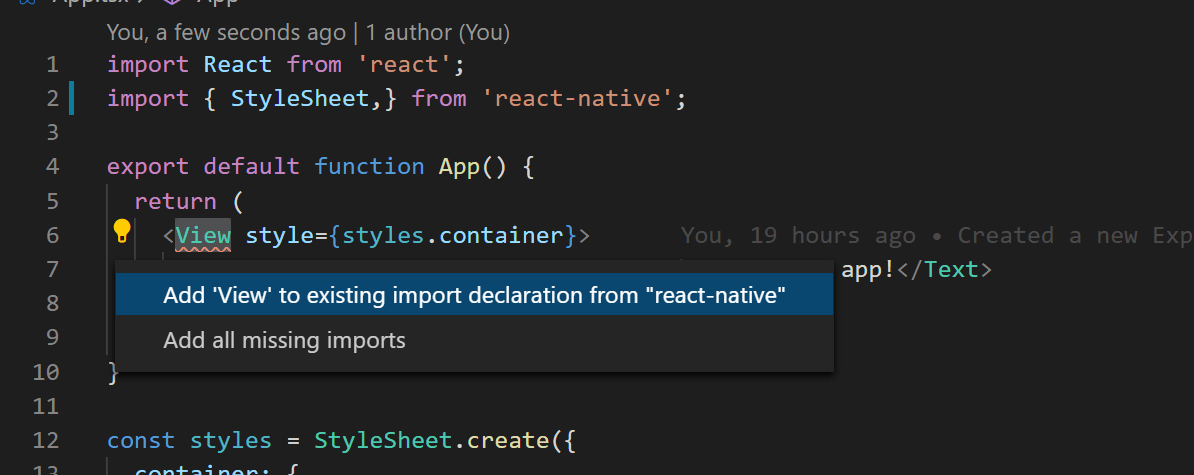
Task: Click StyleSheet in the import on line 2
Action: (299, 99)
